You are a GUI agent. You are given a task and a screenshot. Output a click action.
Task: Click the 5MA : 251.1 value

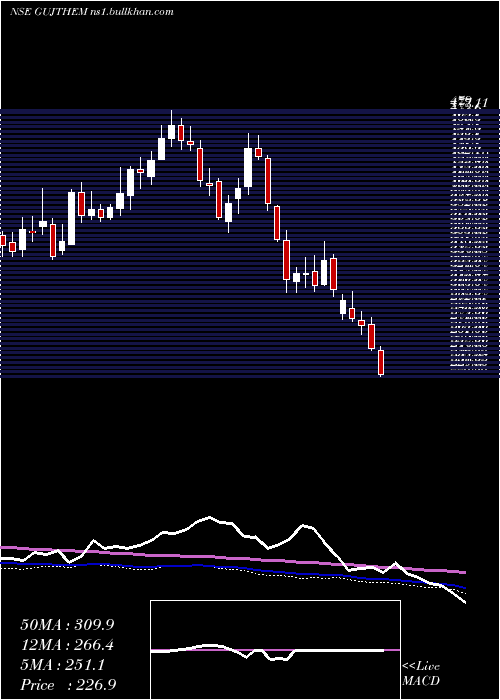click(x=62, y=665)
